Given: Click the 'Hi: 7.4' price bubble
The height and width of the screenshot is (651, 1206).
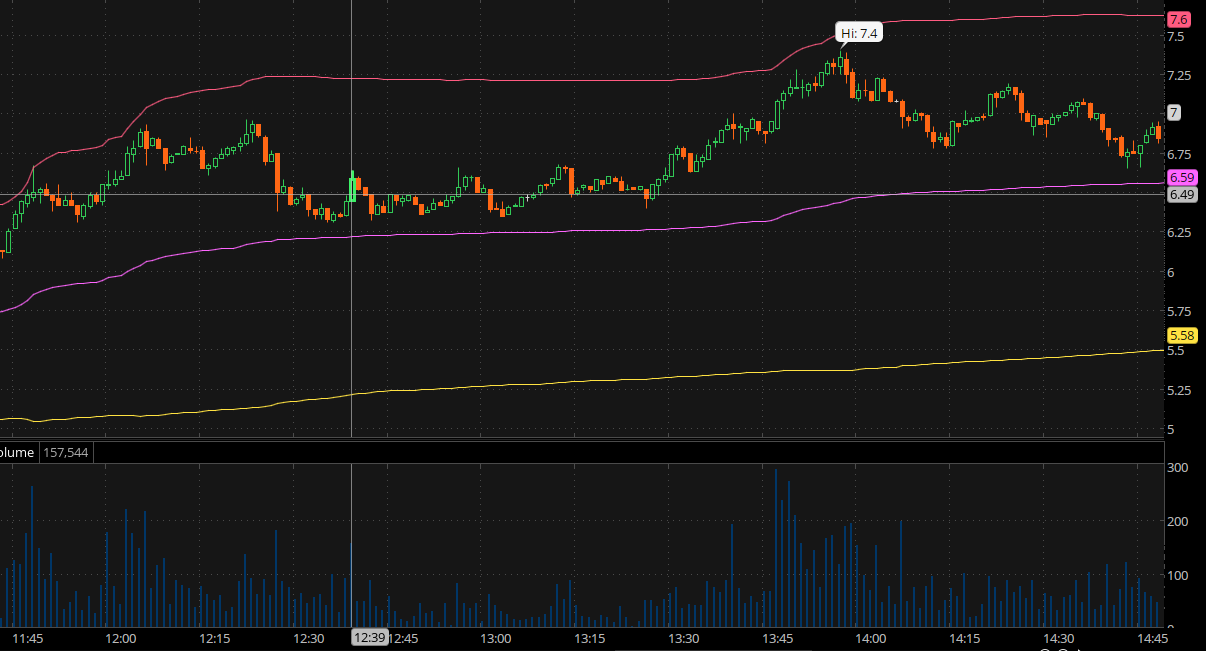Looking at the screenshot, I should point(859,33).
